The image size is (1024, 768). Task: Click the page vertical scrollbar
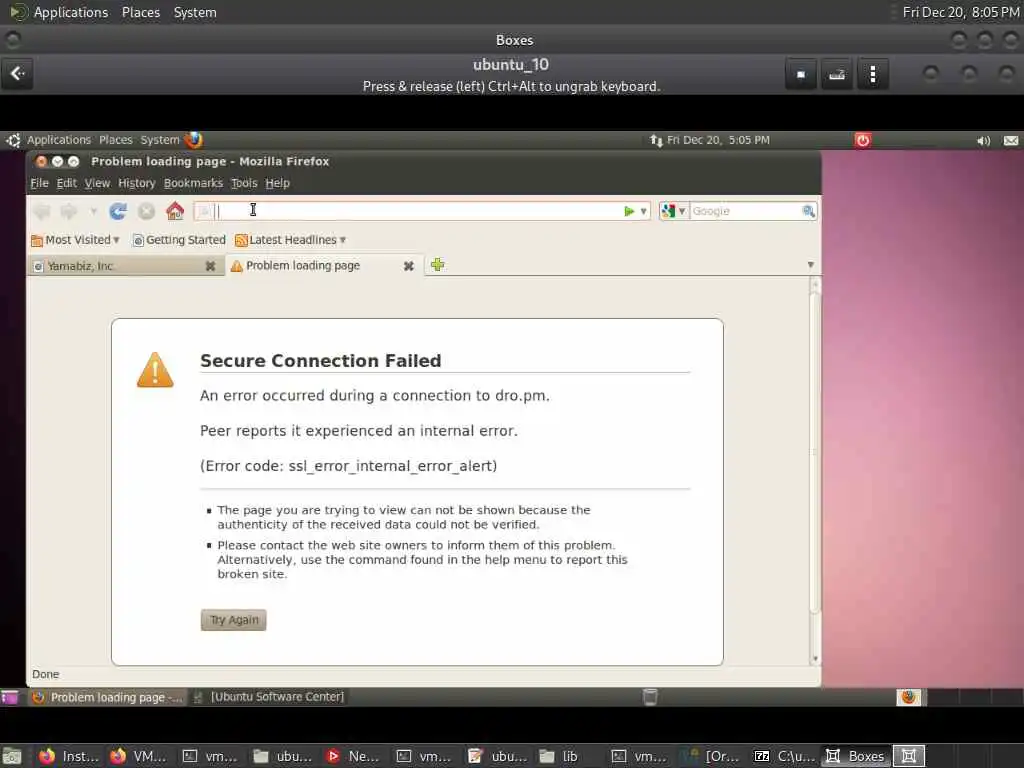tap(814, 451)
